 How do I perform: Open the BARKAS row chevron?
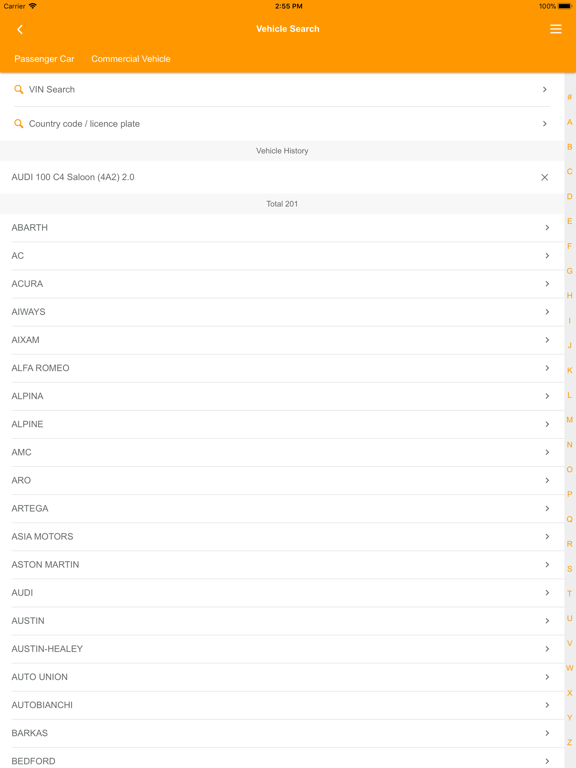pos(547,733)
